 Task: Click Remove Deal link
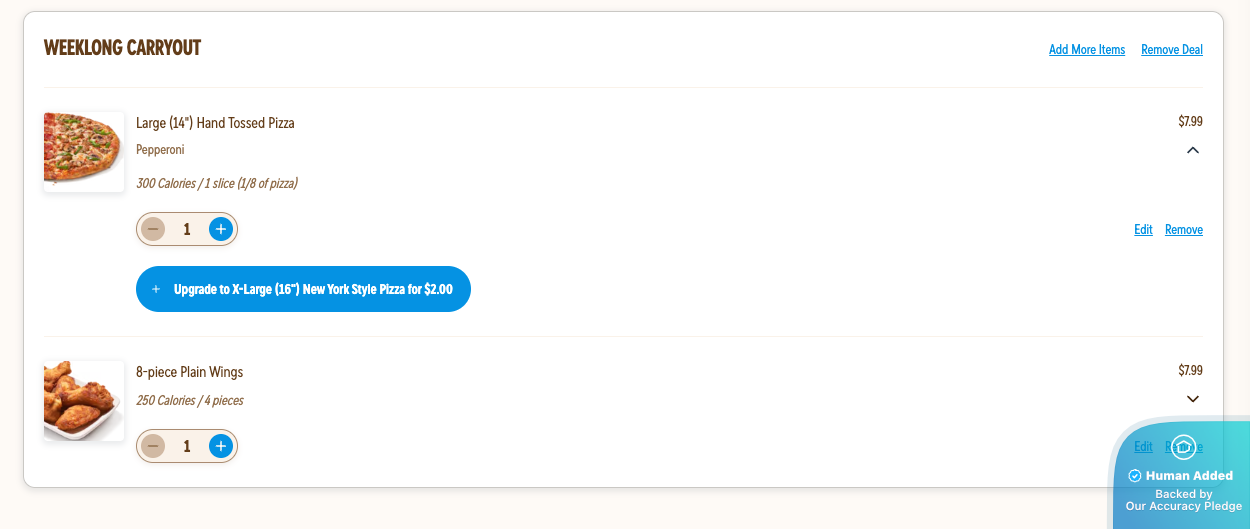[x=1172, y=49]
